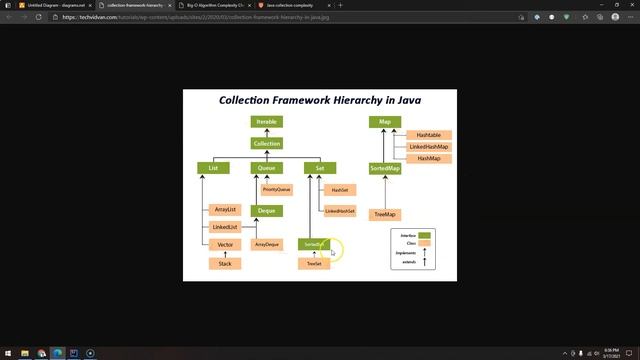Open the Collections icon
This screenshot has width=640, height=360.
(x=600, y=17)
